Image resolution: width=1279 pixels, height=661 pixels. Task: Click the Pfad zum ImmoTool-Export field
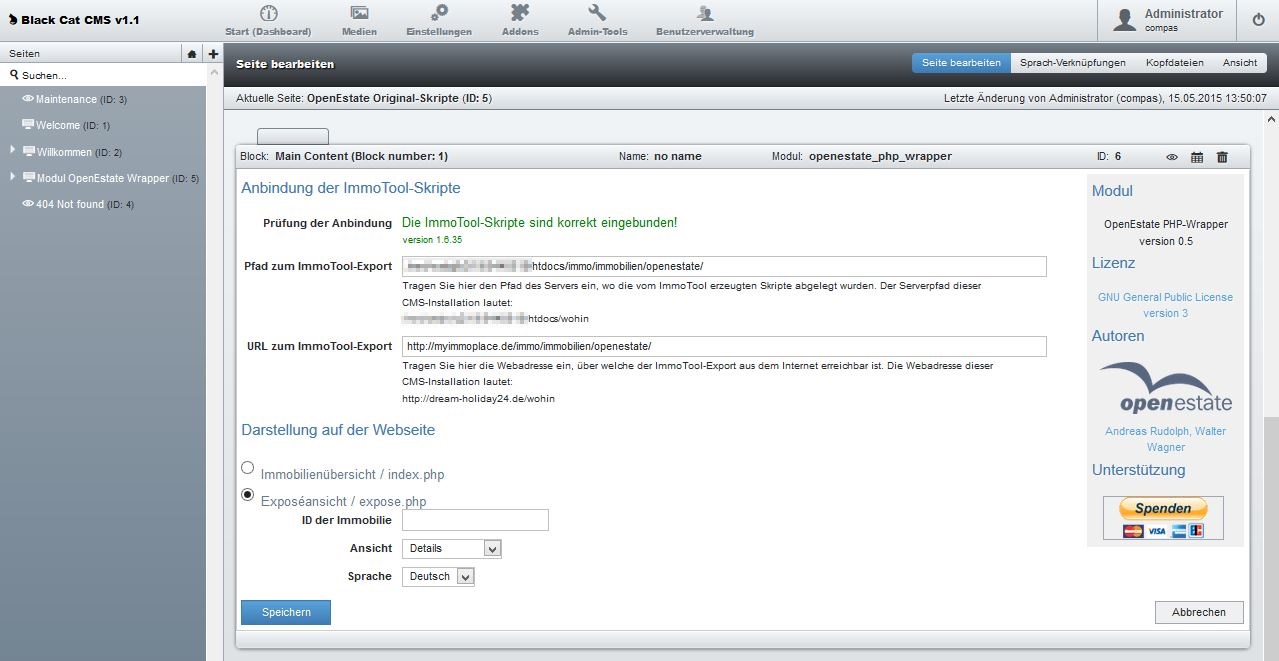(x=724, y=266)
